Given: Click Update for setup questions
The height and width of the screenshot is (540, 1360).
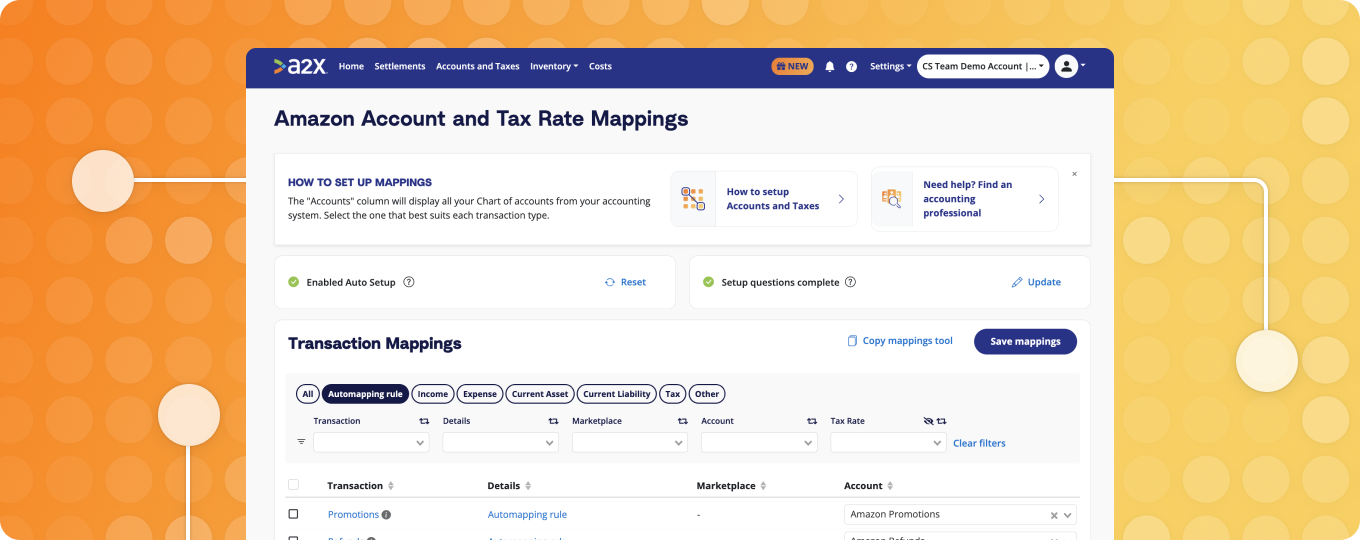Looking at the screenshot, I should (x=1036, y=282).
